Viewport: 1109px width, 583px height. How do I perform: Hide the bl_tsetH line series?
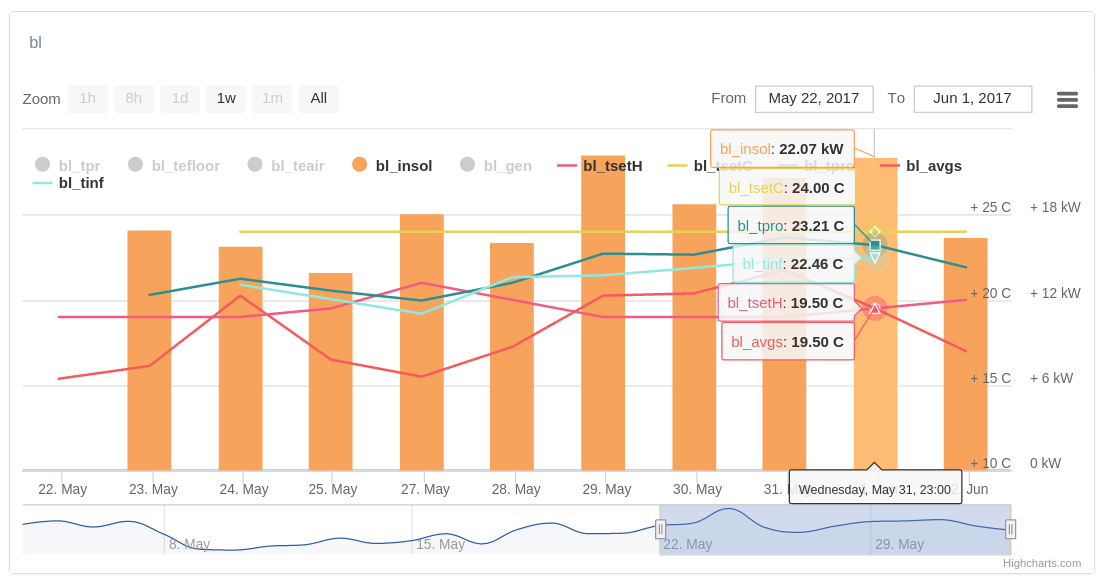point(612,166)
